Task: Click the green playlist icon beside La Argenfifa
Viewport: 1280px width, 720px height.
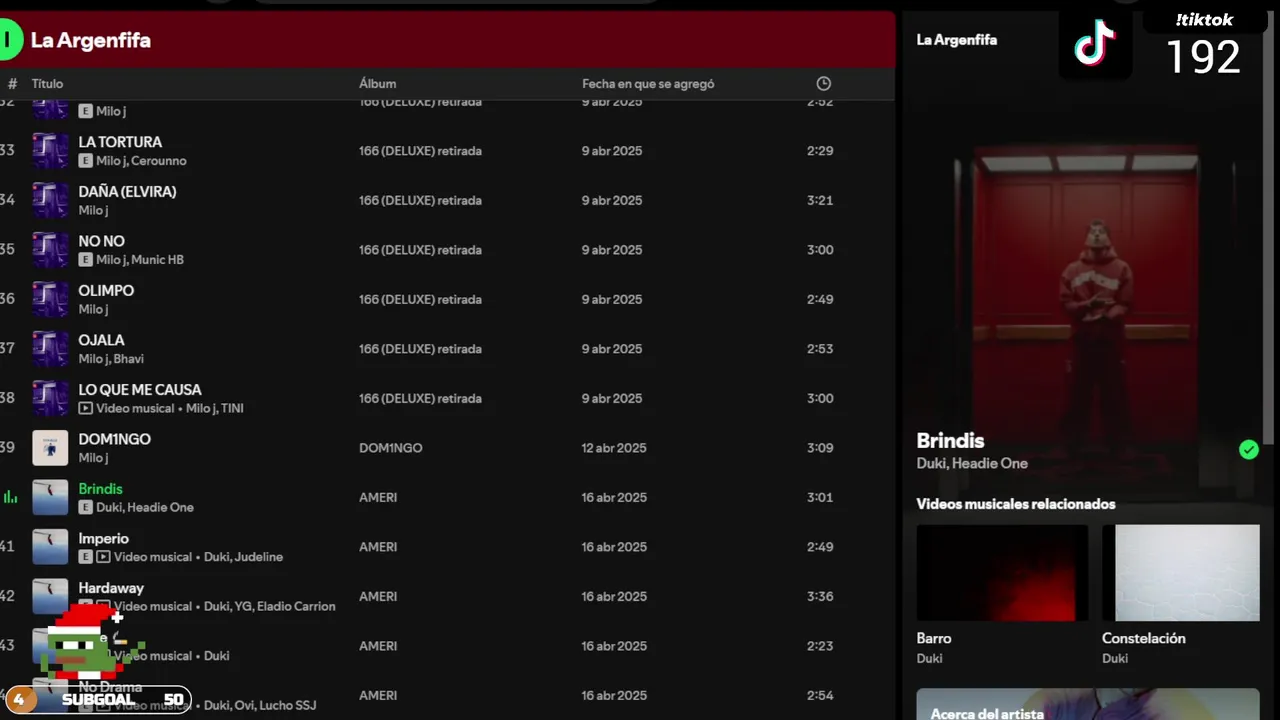Action: [10, 41]
